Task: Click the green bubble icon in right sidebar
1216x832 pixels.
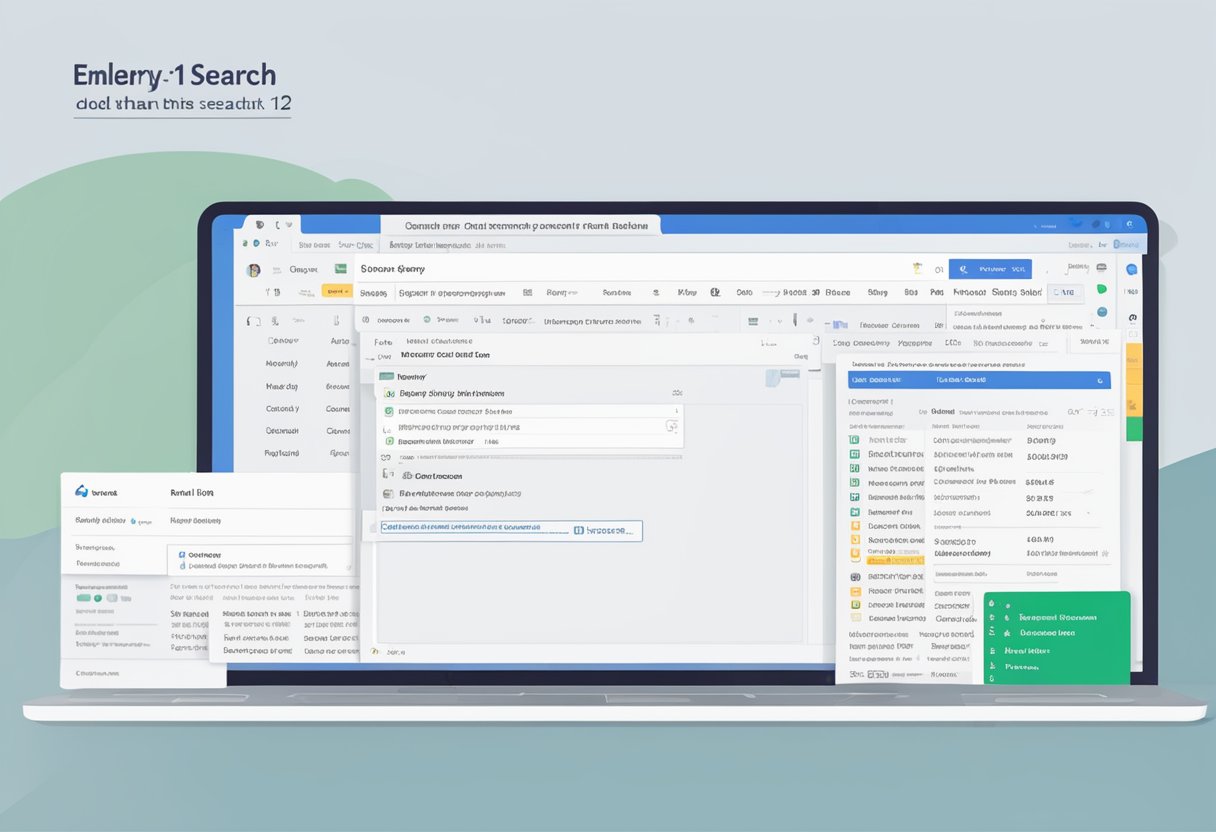Action: [x=1102, y=290]
